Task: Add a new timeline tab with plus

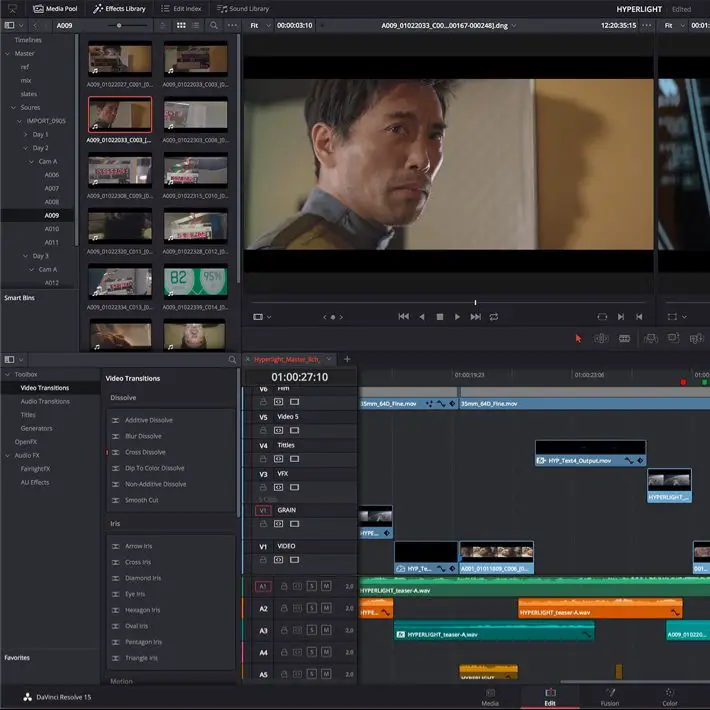Action: tap(347, 359)
